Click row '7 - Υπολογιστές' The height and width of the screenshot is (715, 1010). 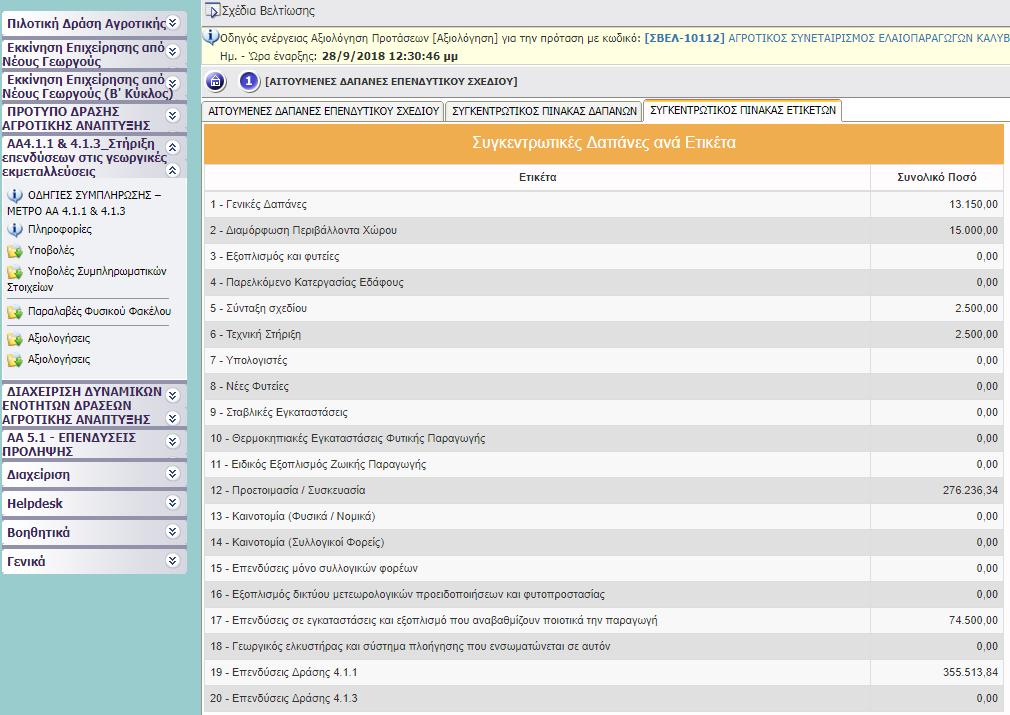[604, 360]
